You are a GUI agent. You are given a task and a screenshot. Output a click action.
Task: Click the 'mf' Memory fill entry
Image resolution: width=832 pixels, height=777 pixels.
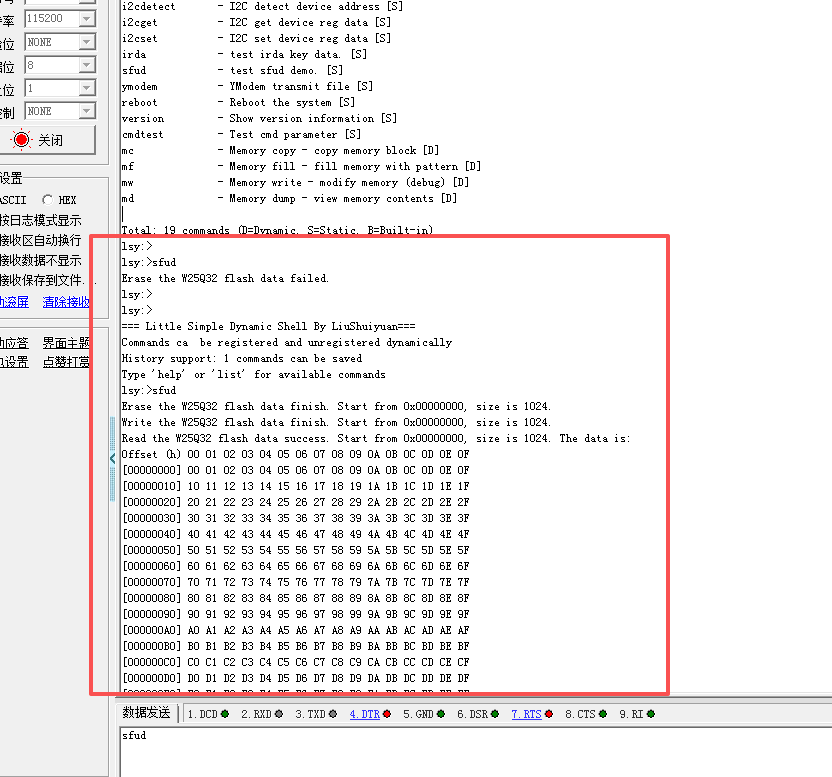pyautogui.click(x=301, y=166)
